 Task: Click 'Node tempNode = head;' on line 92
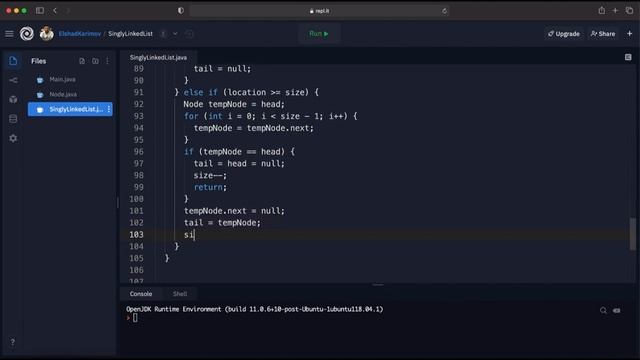pyautogui.click(x=234, y=104)
